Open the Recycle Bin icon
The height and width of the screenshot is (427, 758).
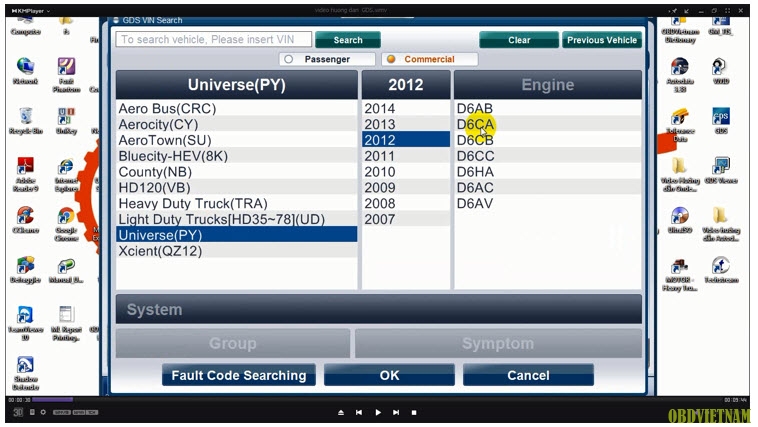(x=26, y=120)
